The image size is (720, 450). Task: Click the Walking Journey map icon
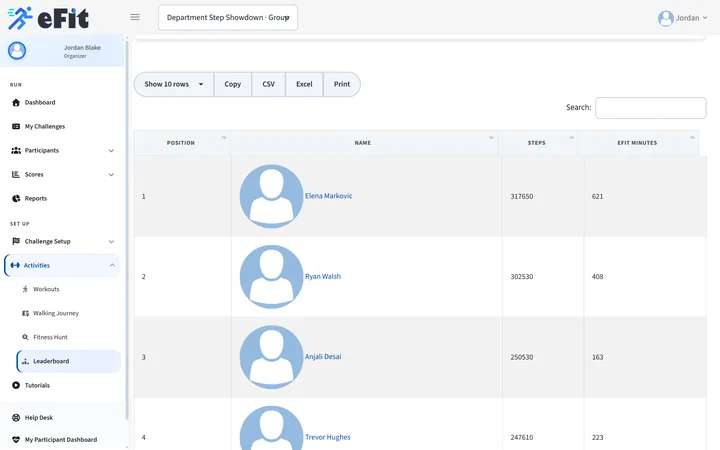point(25,313)
